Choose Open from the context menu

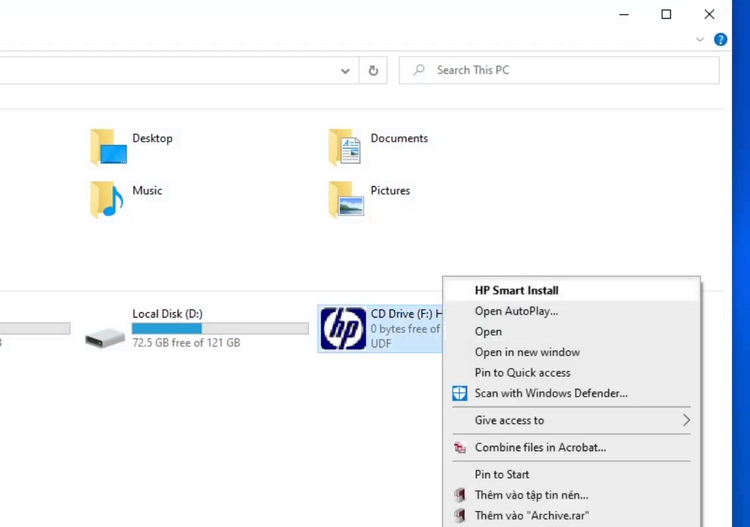coord(572,331)
